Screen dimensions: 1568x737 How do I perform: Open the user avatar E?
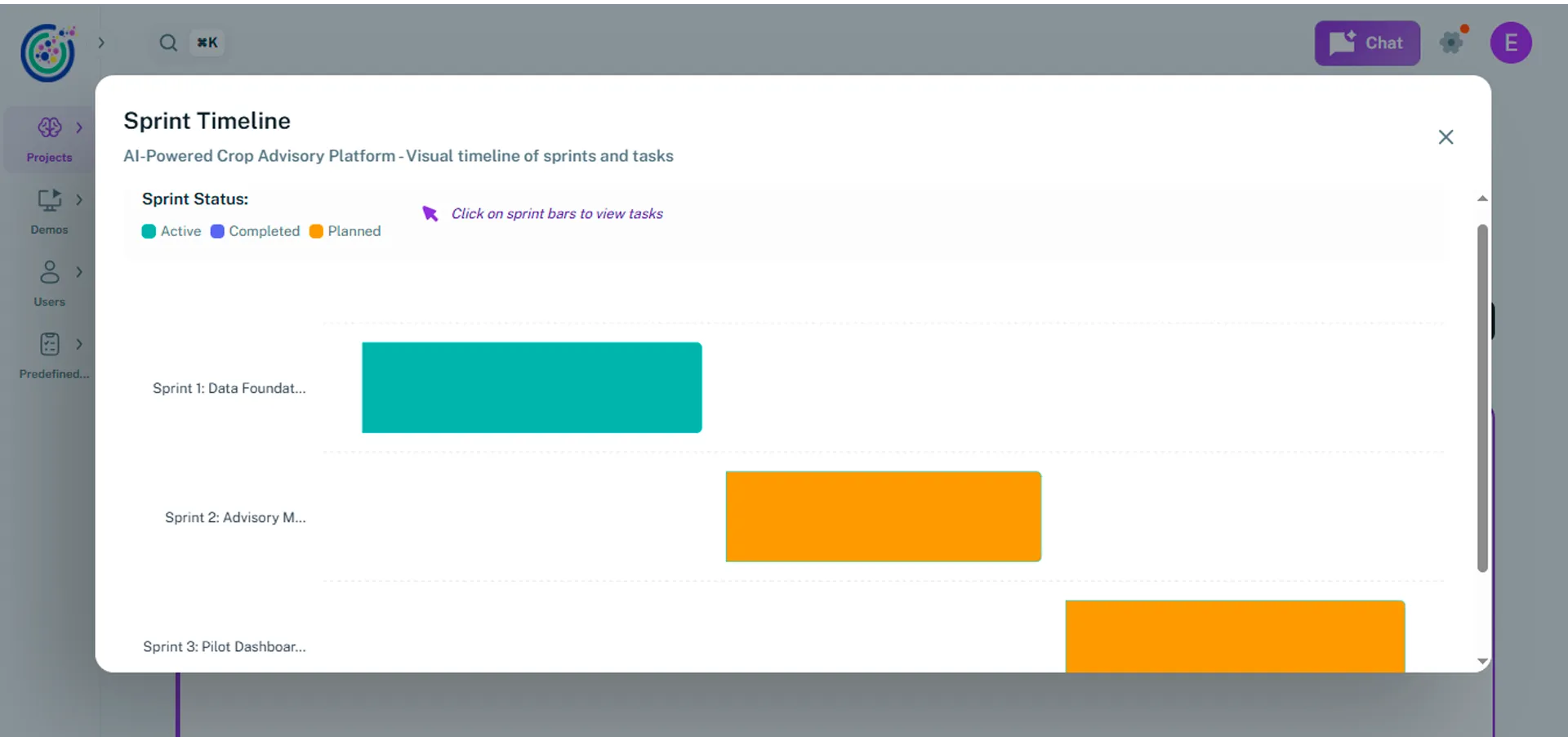click(x=1510, y=42)
